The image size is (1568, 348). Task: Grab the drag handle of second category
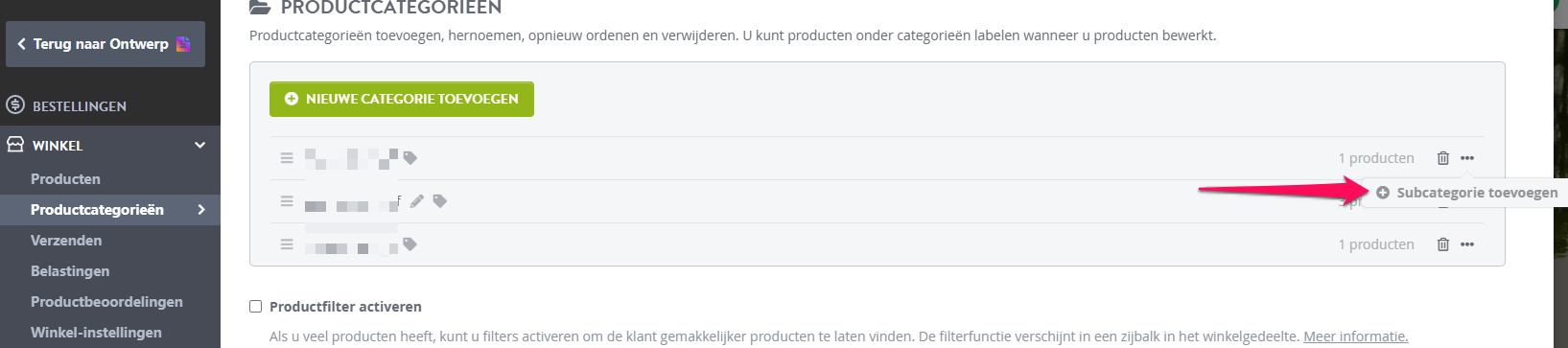coord(287,201)
